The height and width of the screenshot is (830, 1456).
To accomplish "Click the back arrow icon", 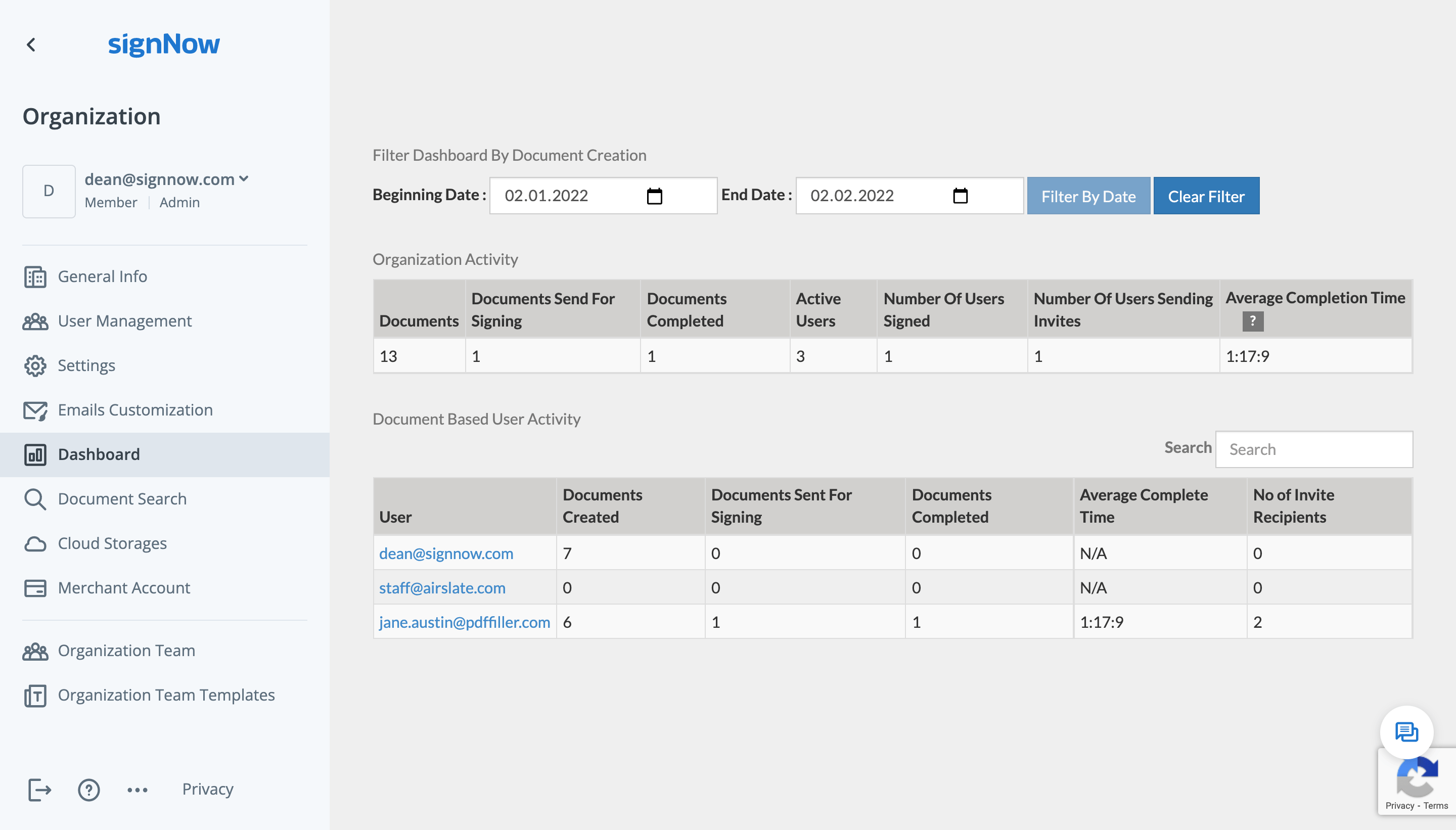I will click(31, 44).
